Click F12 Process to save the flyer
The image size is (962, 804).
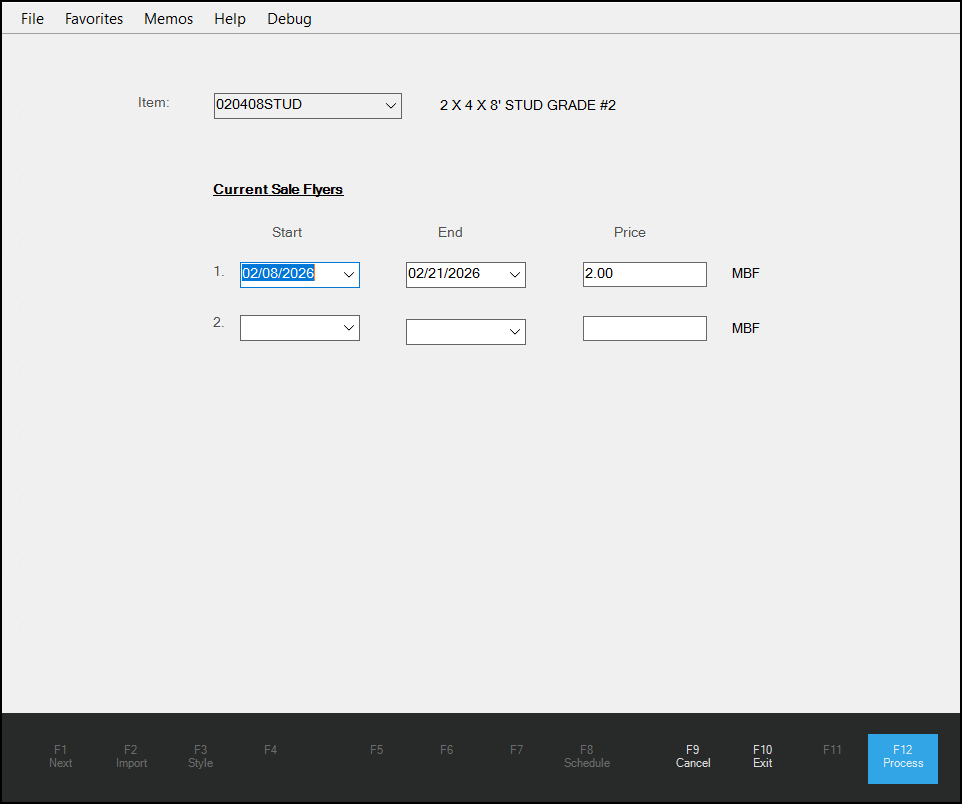pyautogui.click(x=902, y=759)
